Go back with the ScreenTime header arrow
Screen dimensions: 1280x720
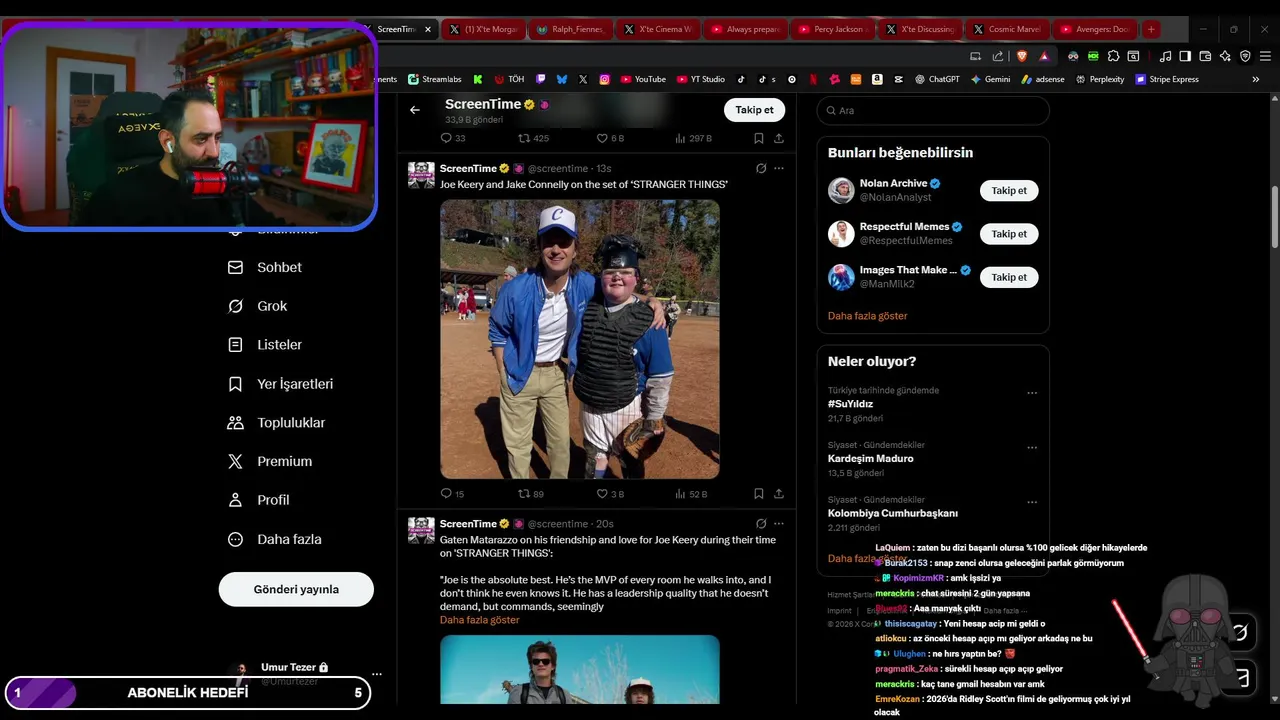tap(415, 110)
